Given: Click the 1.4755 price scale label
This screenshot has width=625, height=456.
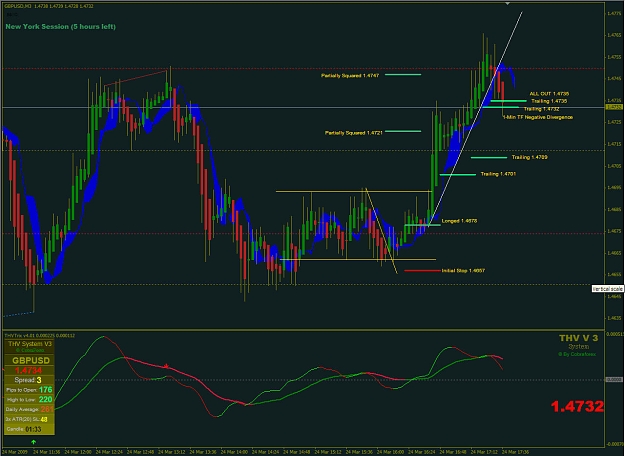Looking at the screenshot, I should 614,57.
